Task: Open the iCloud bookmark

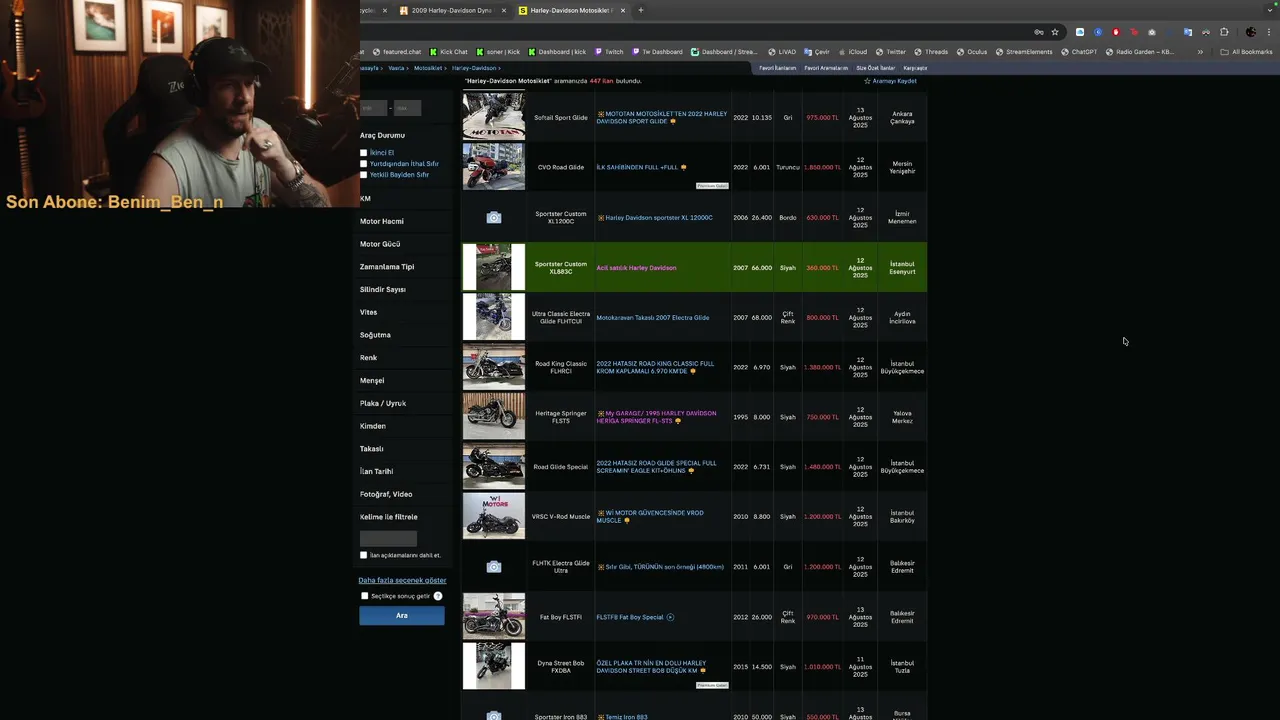Action: click(x=853, y=52)
